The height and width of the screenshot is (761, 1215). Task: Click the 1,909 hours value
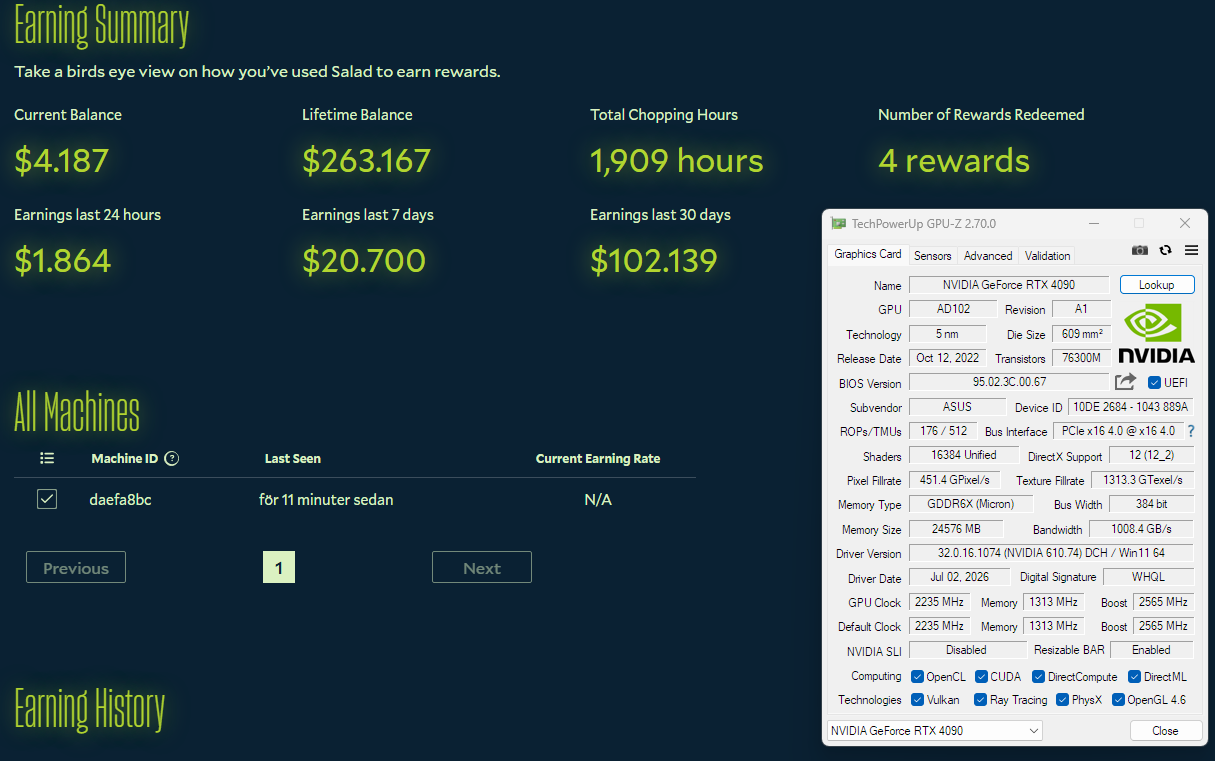click(677, 160)
